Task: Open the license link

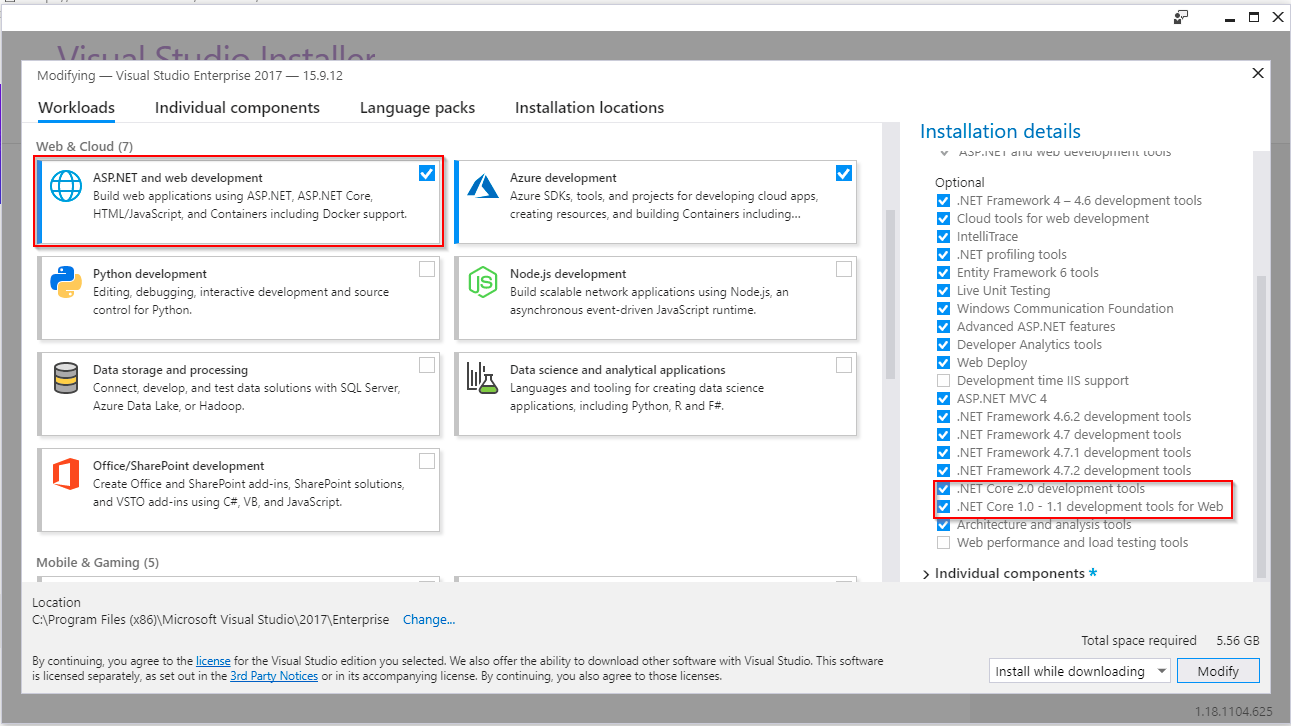Action: [x=213, y=661]
